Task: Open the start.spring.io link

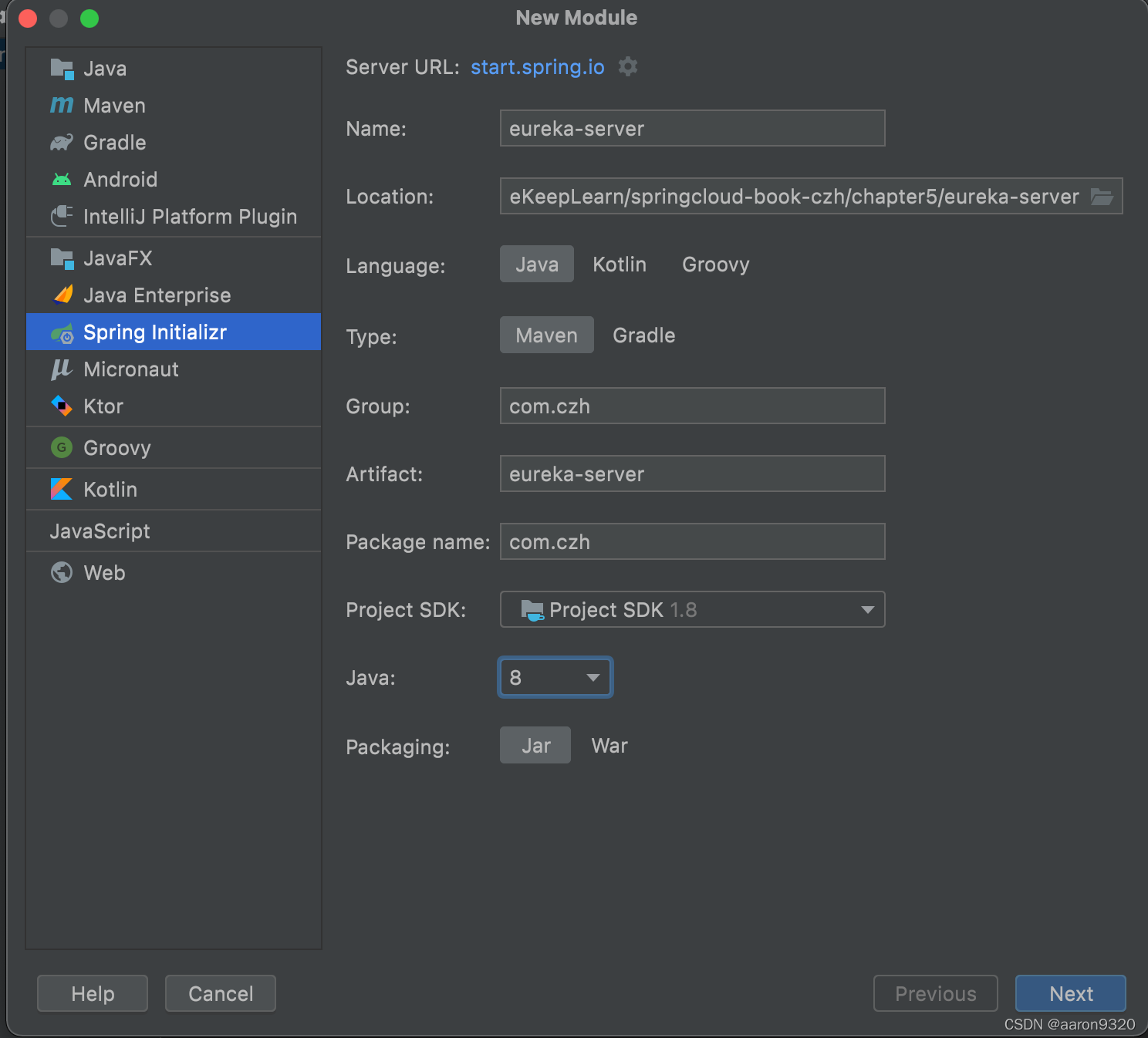Action: 538,67
